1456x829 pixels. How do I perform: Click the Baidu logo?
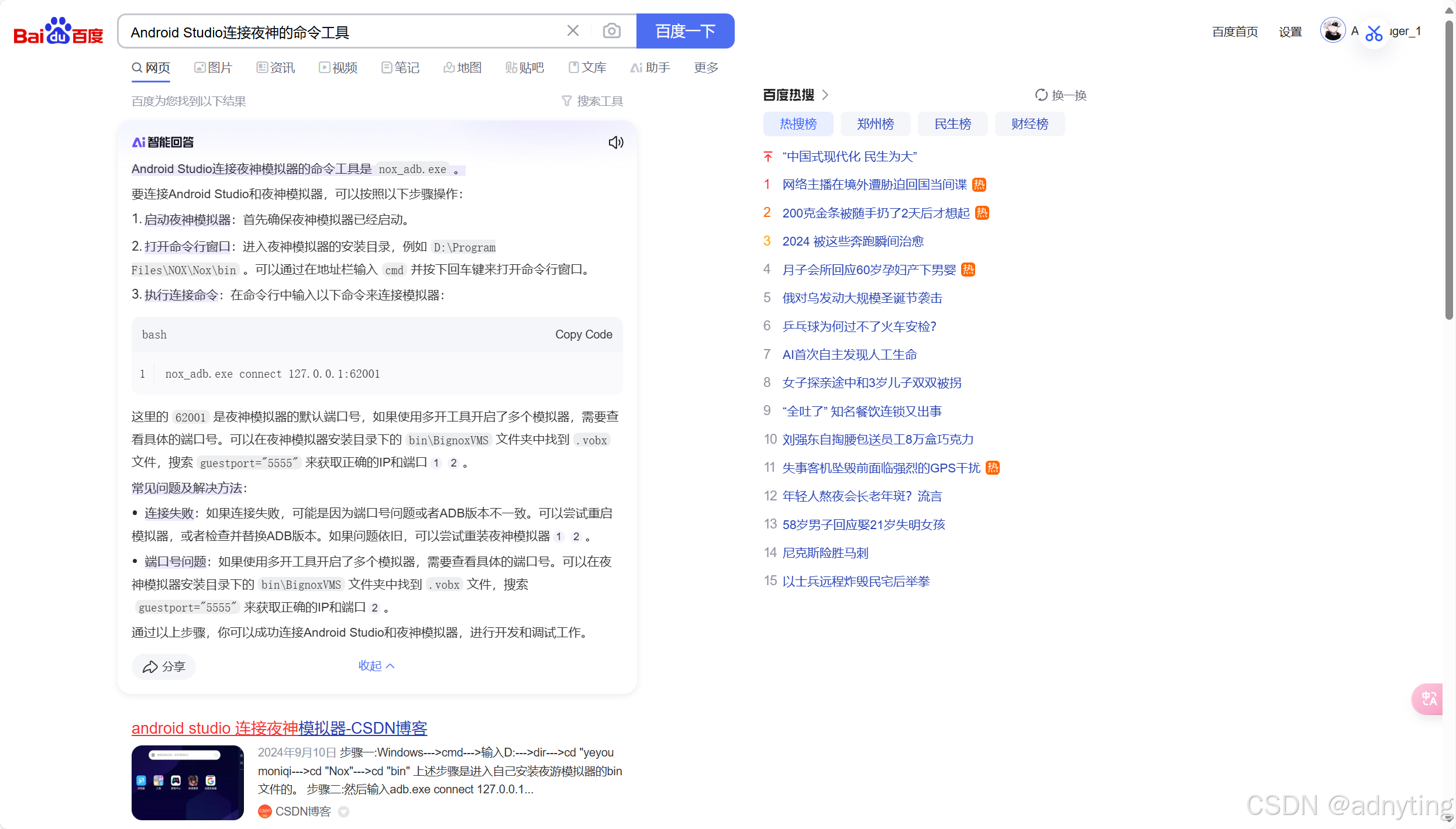(x=58, y=32)
